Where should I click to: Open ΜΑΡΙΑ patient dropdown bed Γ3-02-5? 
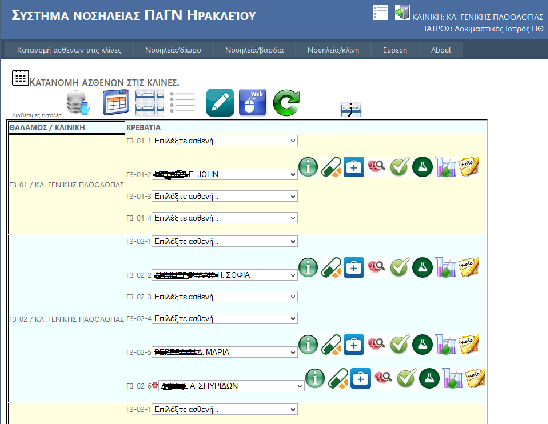[x=224, y=352]
